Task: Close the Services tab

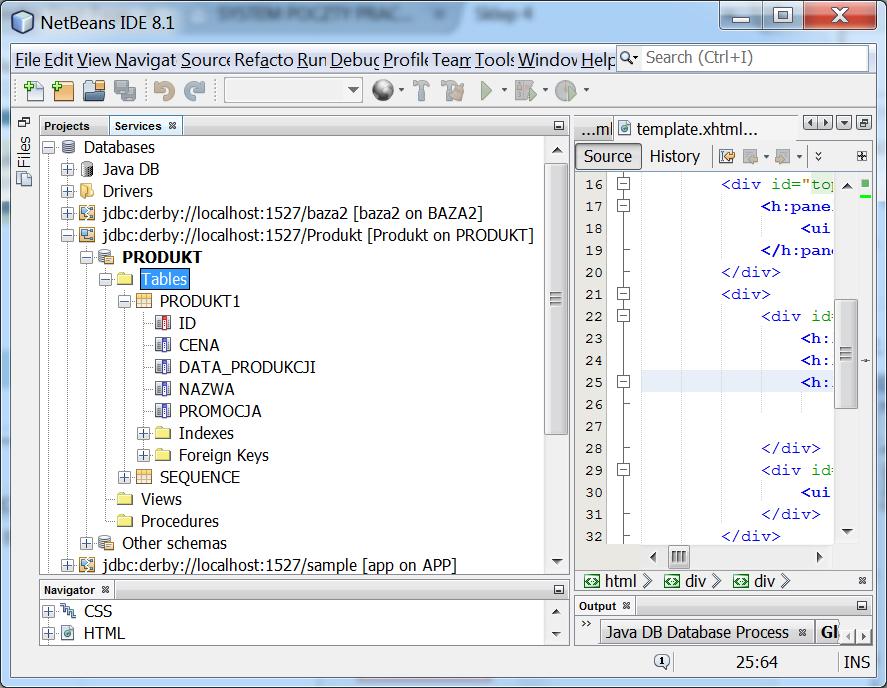Action: [x=173, y=126]
